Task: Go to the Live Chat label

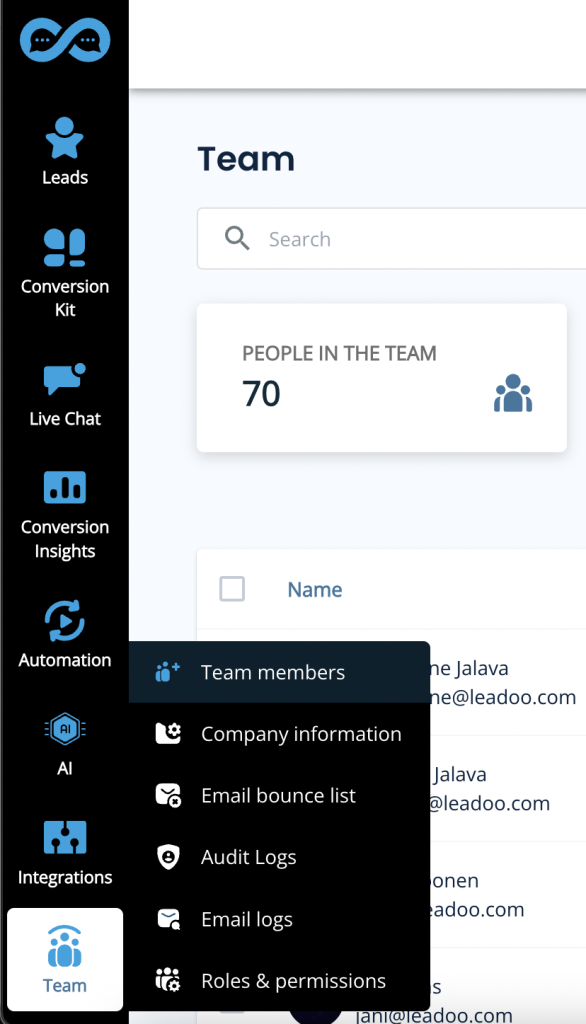Action: pyautogui.click(x=65, y=418)
